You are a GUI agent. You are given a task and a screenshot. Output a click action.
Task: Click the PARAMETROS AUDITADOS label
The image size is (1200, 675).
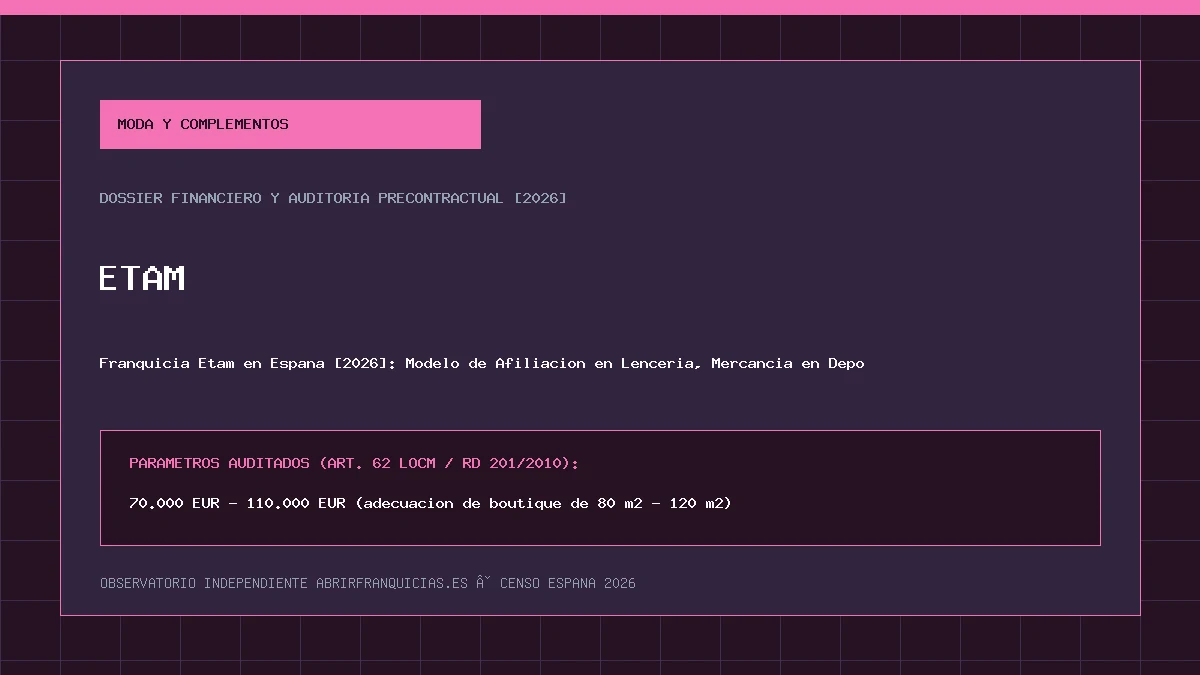coord(354,463)
